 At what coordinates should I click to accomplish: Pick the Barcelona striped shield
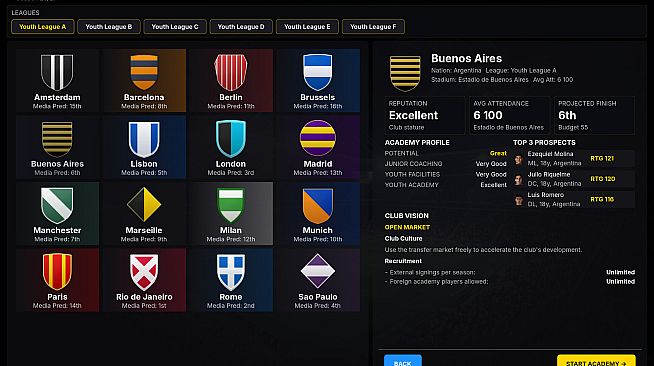tap(144, 73)
